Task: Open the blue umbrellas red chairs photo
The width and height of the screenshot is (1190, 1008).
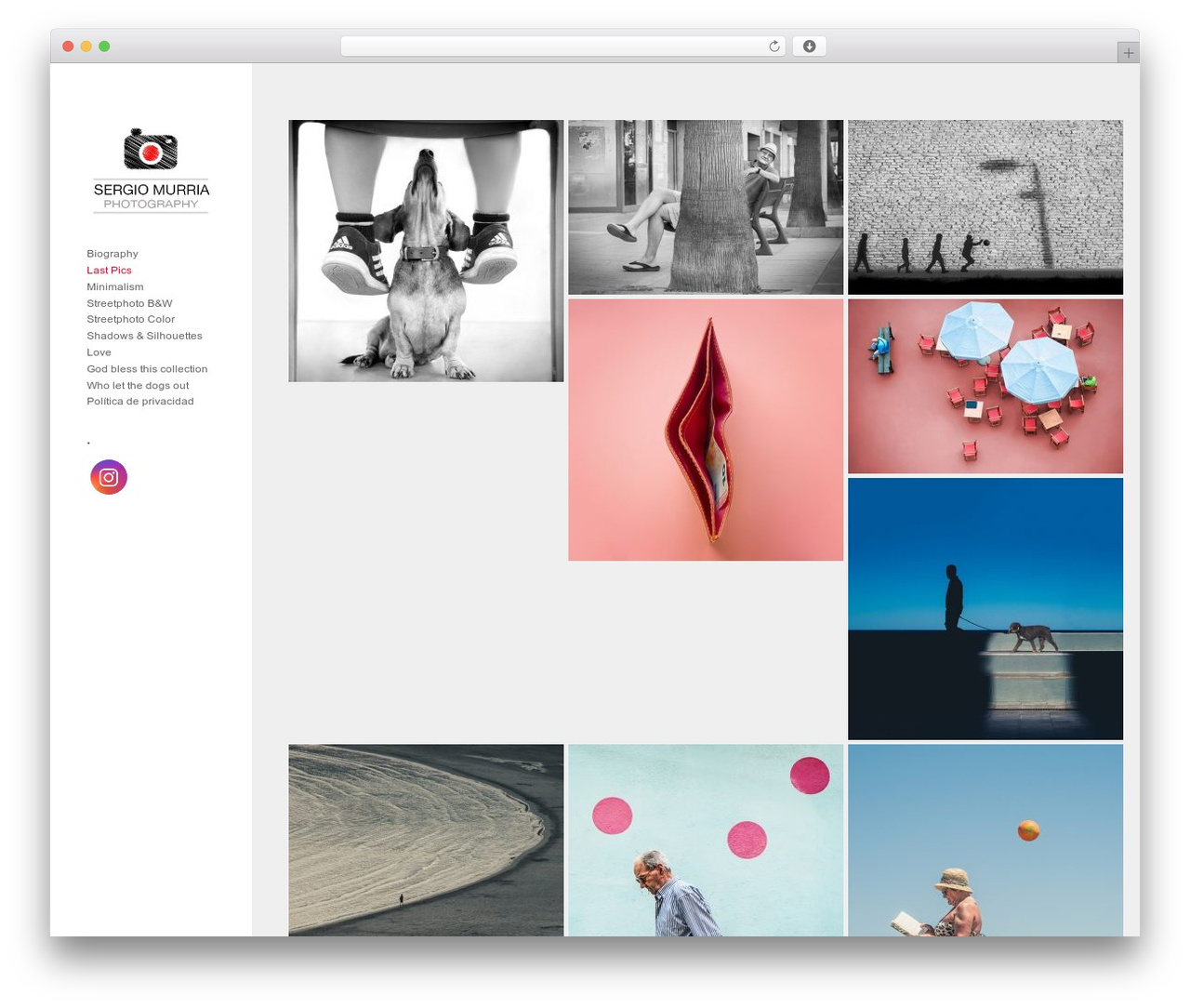Action: point(985,386)
